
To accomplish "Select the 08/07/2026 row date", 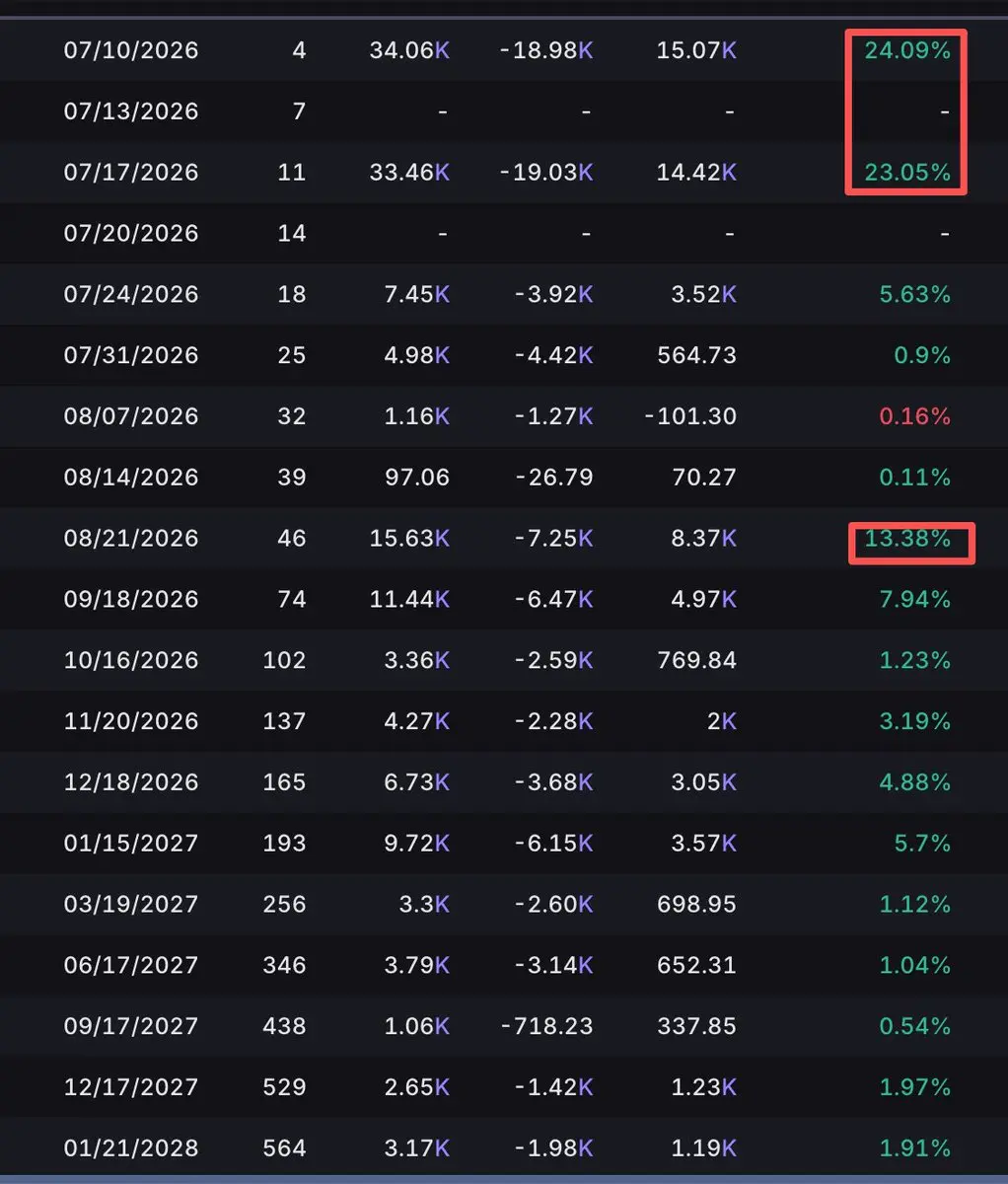I will 131,416.
